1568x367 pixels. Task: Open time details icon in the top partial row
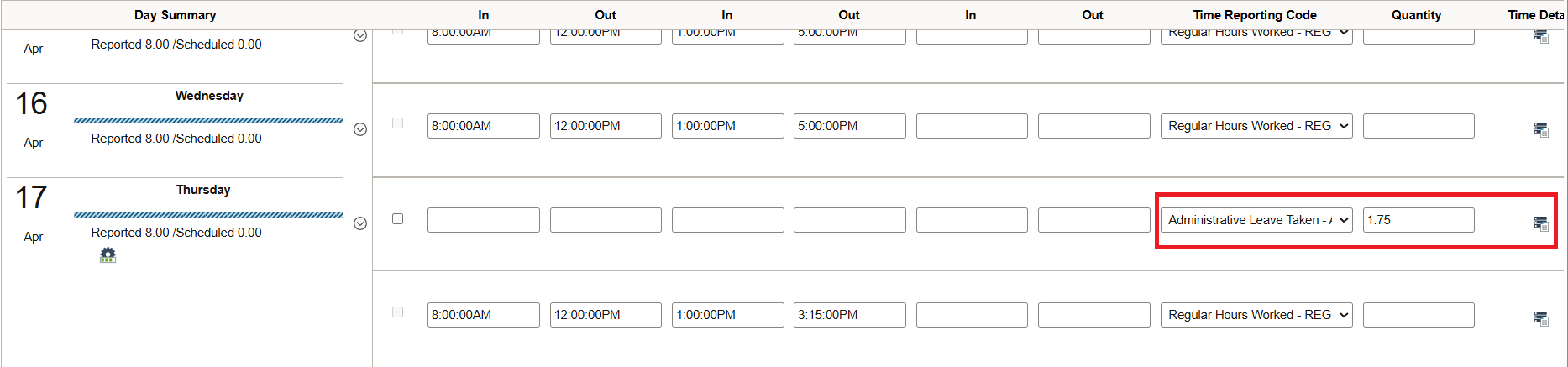(1540, 36)
